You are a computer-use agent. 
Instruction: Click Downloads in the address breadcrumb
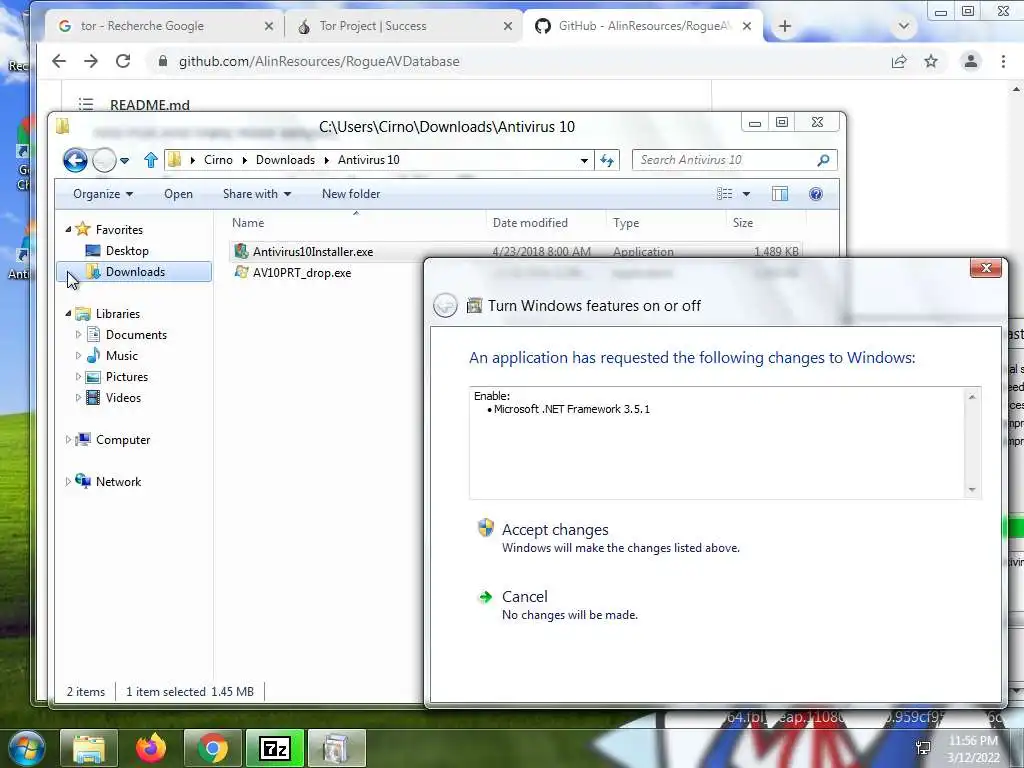pyautogui.click(x=285, y=160)
